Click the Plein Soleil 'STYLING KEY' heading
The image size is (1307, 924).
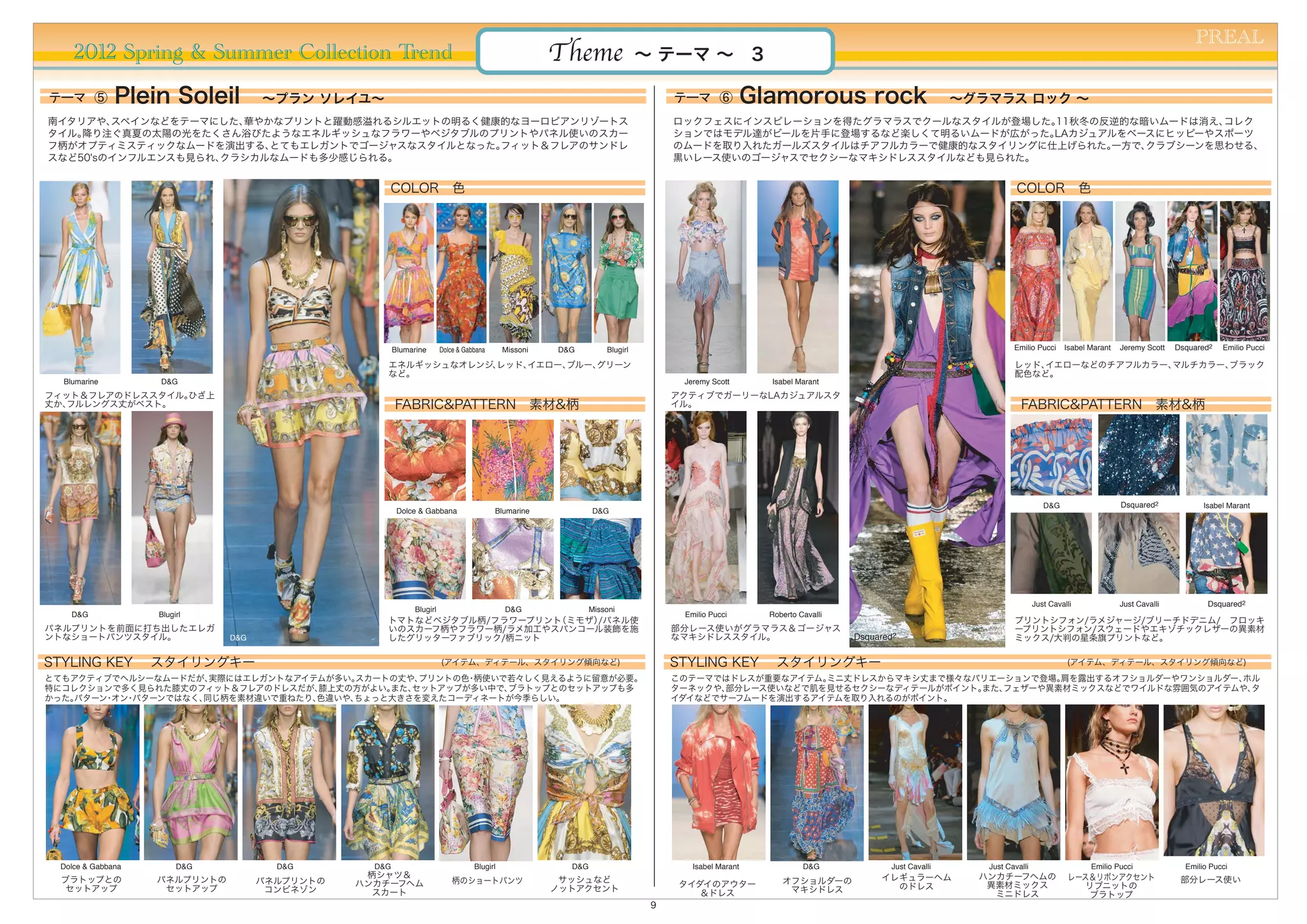pyautogui.click(x=89, y=662)
